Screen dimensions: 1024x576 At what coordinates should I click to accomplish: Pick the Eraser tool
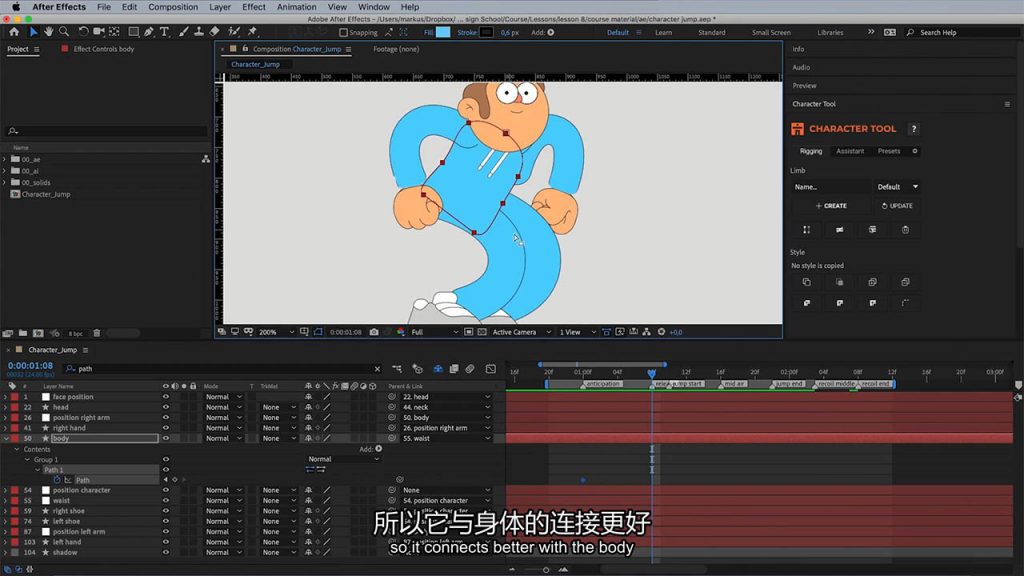(x=214, y=31)
